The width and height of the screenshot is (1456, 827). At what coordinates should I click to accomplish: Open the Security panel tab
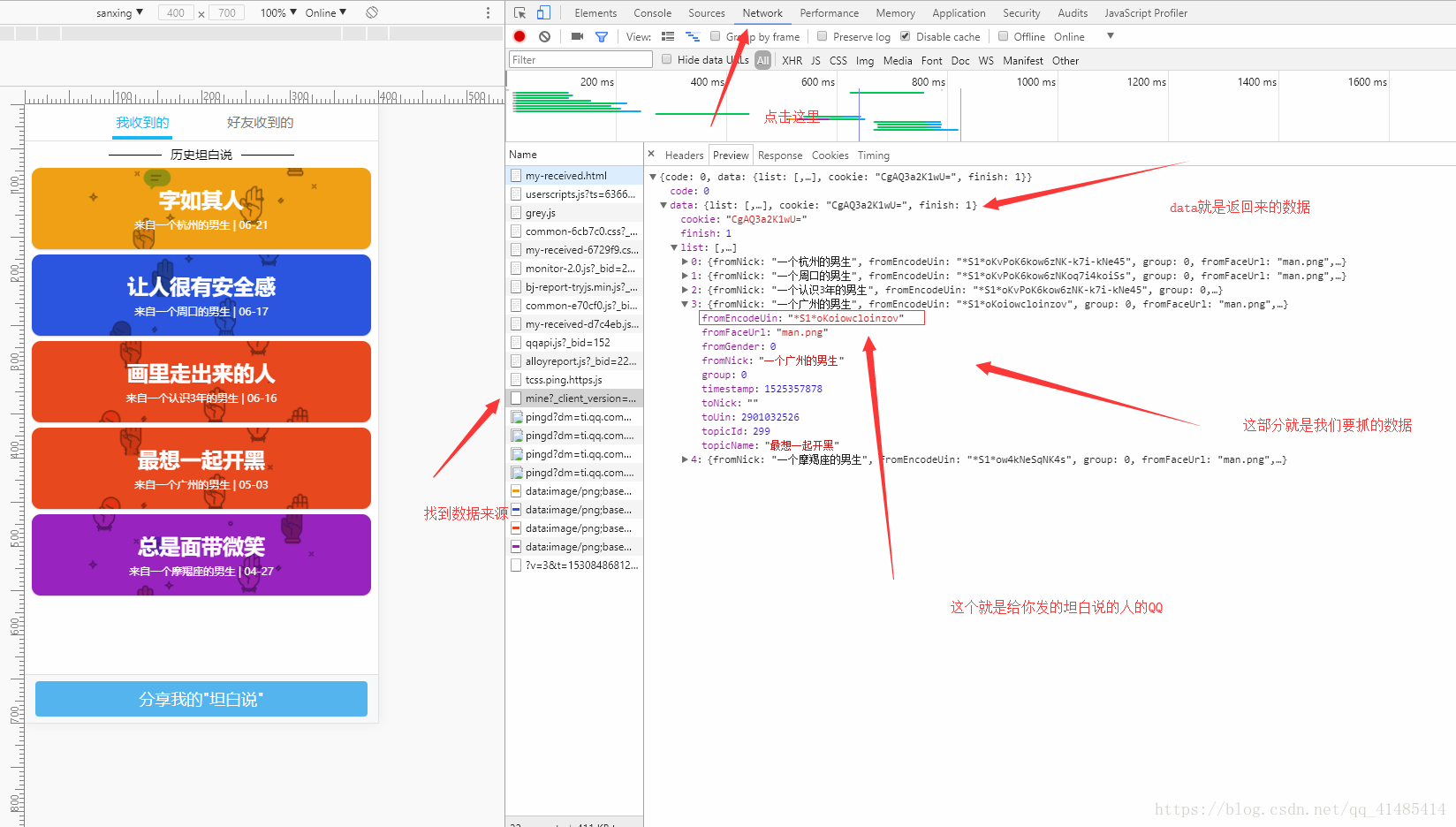tap(1021, 13)
